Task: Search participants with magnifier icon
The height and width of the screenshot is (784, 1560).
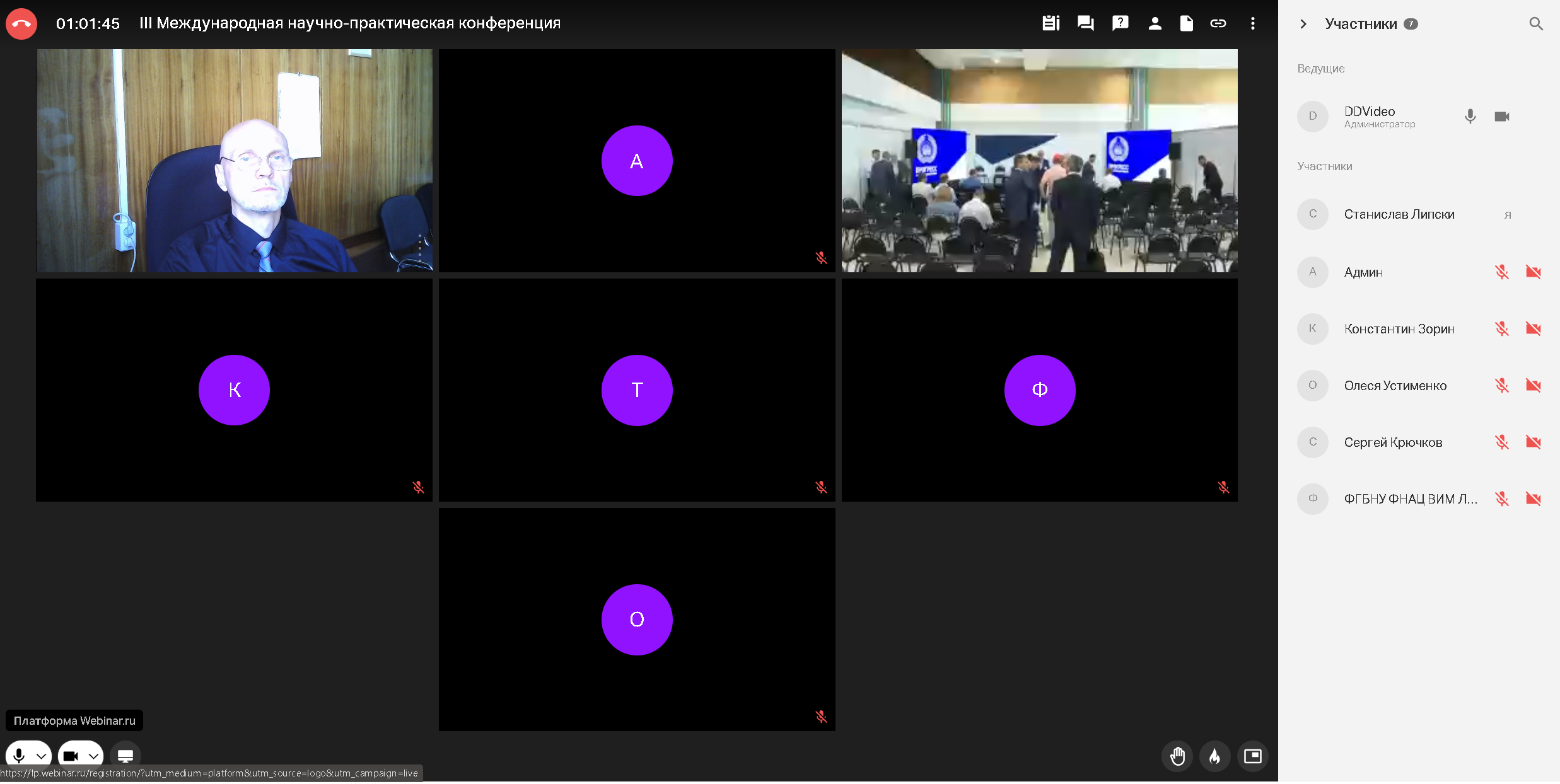Action: (1536, 24)
